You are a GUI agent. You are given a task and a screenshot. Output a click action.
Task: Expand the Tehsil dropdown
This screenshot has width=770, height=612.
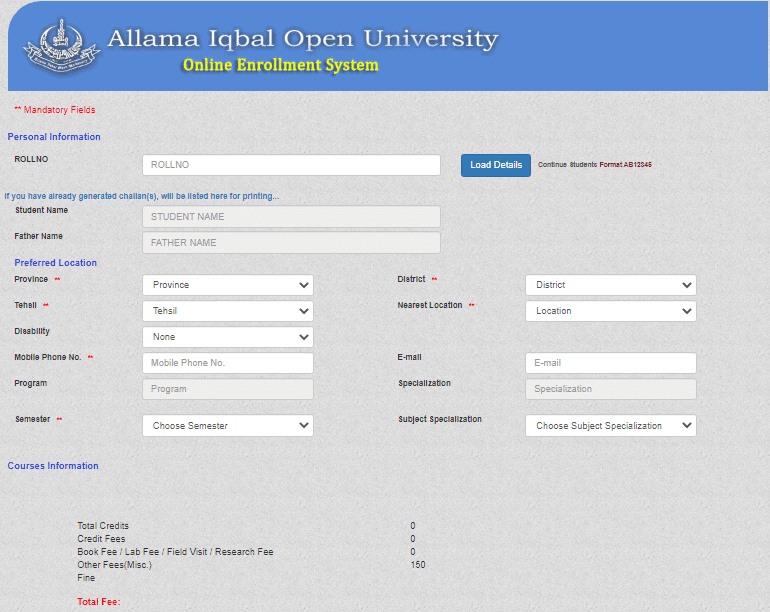(x=228, y=311)
